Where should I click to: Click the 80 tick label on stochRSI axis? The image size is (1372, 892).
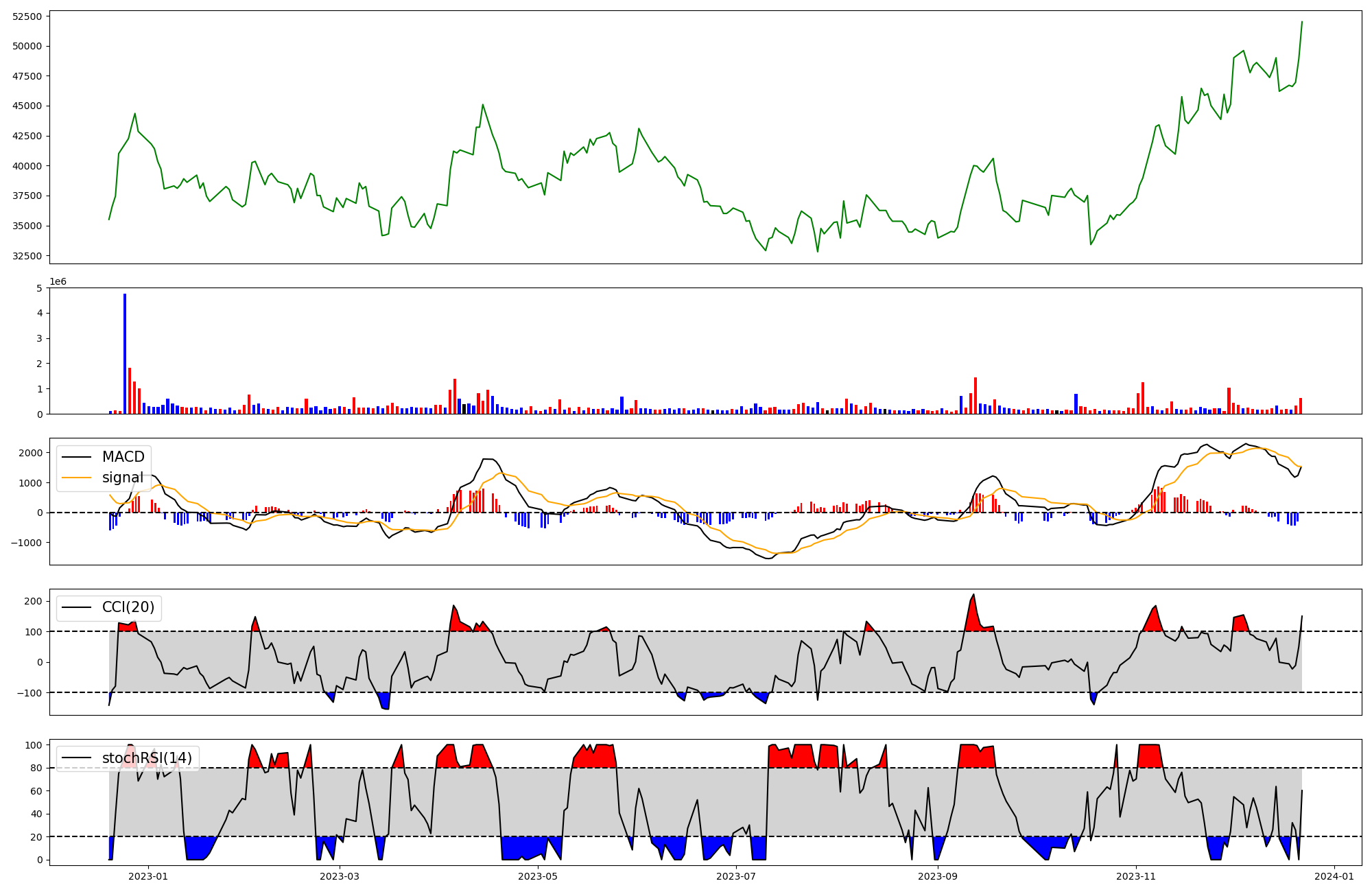36,768
